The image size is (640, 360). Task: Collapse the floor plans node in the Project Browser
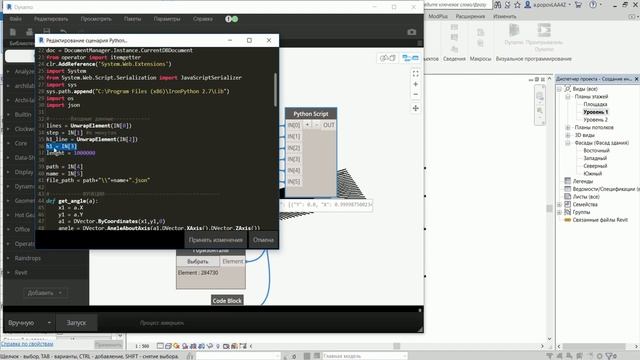[x=567, y=97]
